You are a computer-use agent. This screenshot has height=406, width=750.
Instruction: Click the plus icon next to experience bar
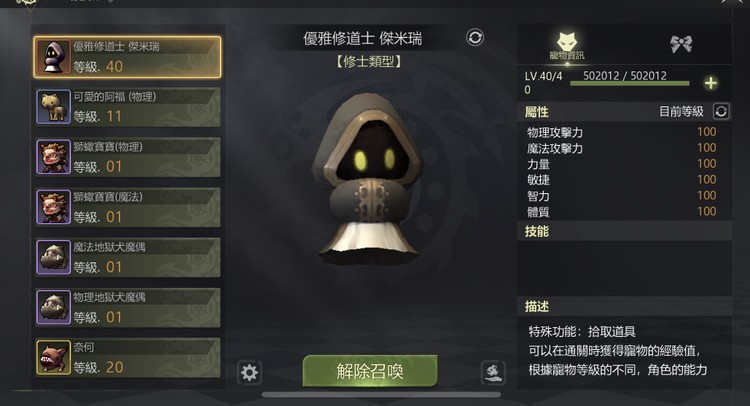(x=711, y=83)
